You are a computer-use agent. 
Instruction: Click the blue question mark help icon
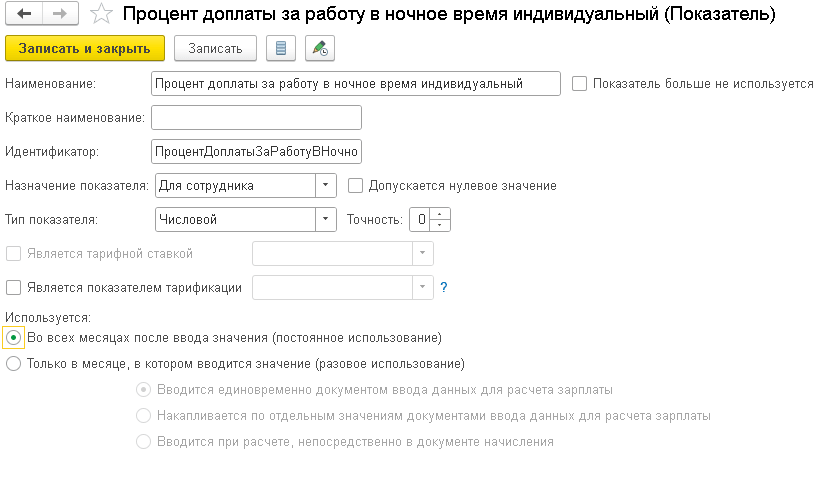[x=443, y=287]
